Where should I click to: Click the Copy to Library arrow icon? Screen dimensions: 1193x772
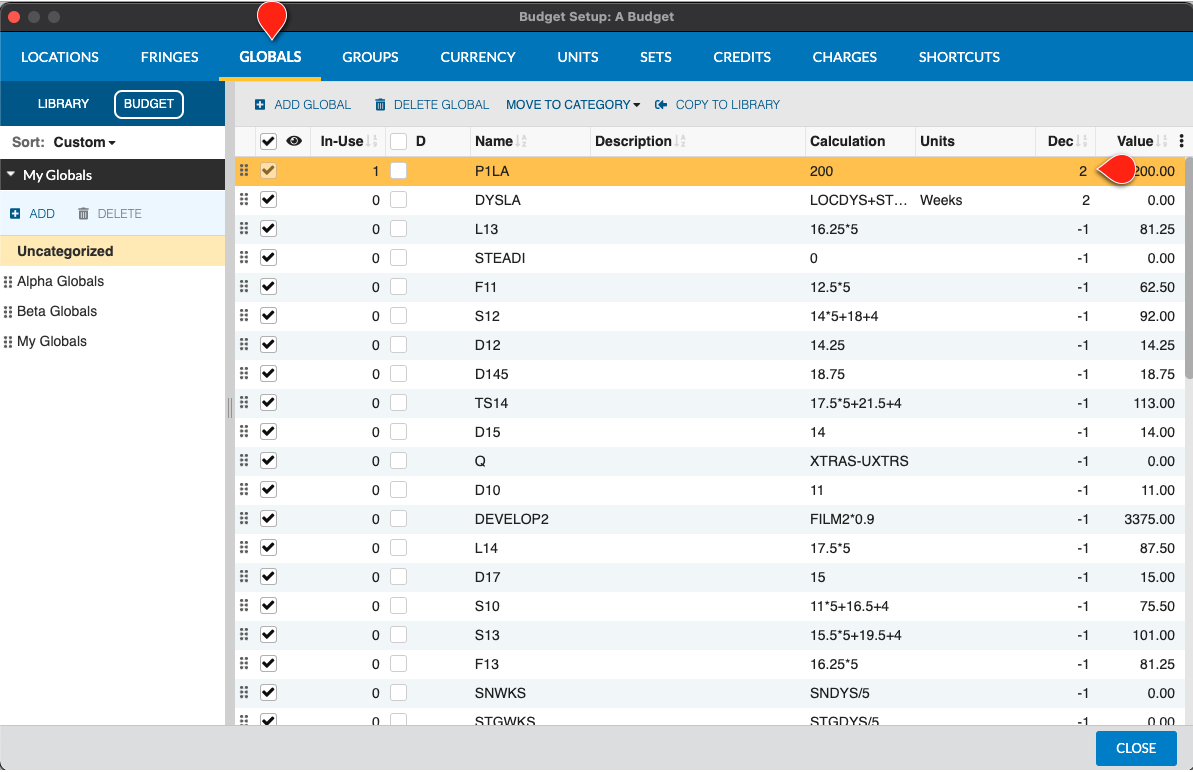(x=661, y=105)
